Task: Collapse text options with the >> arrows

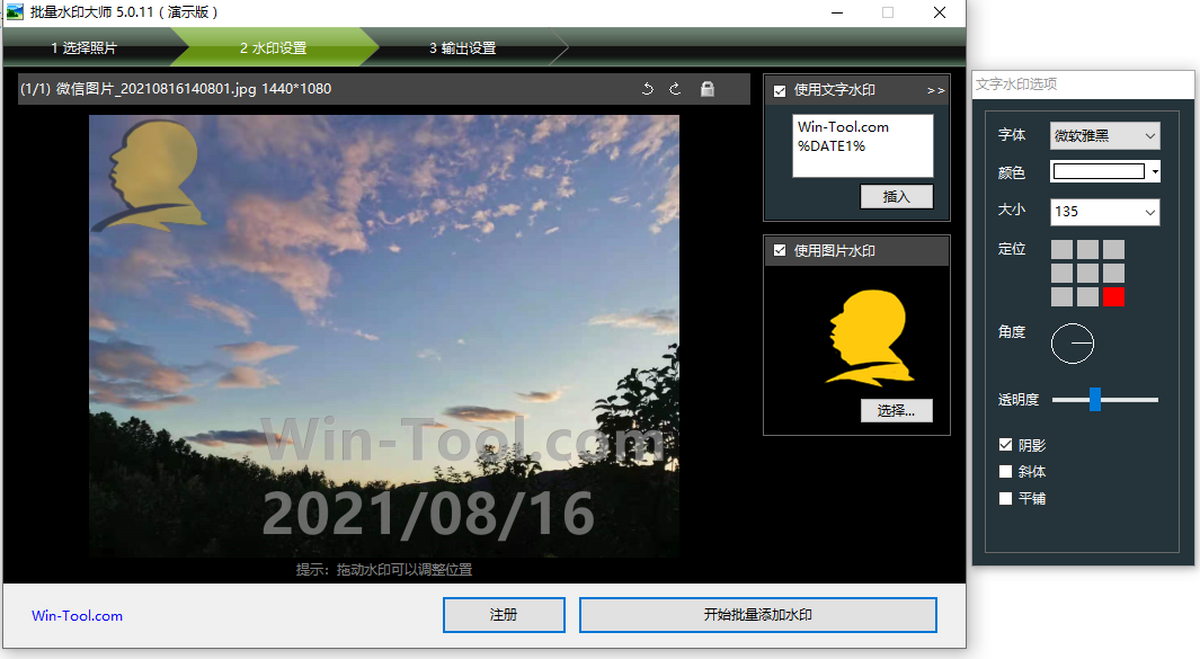Action: coord(935,90)
